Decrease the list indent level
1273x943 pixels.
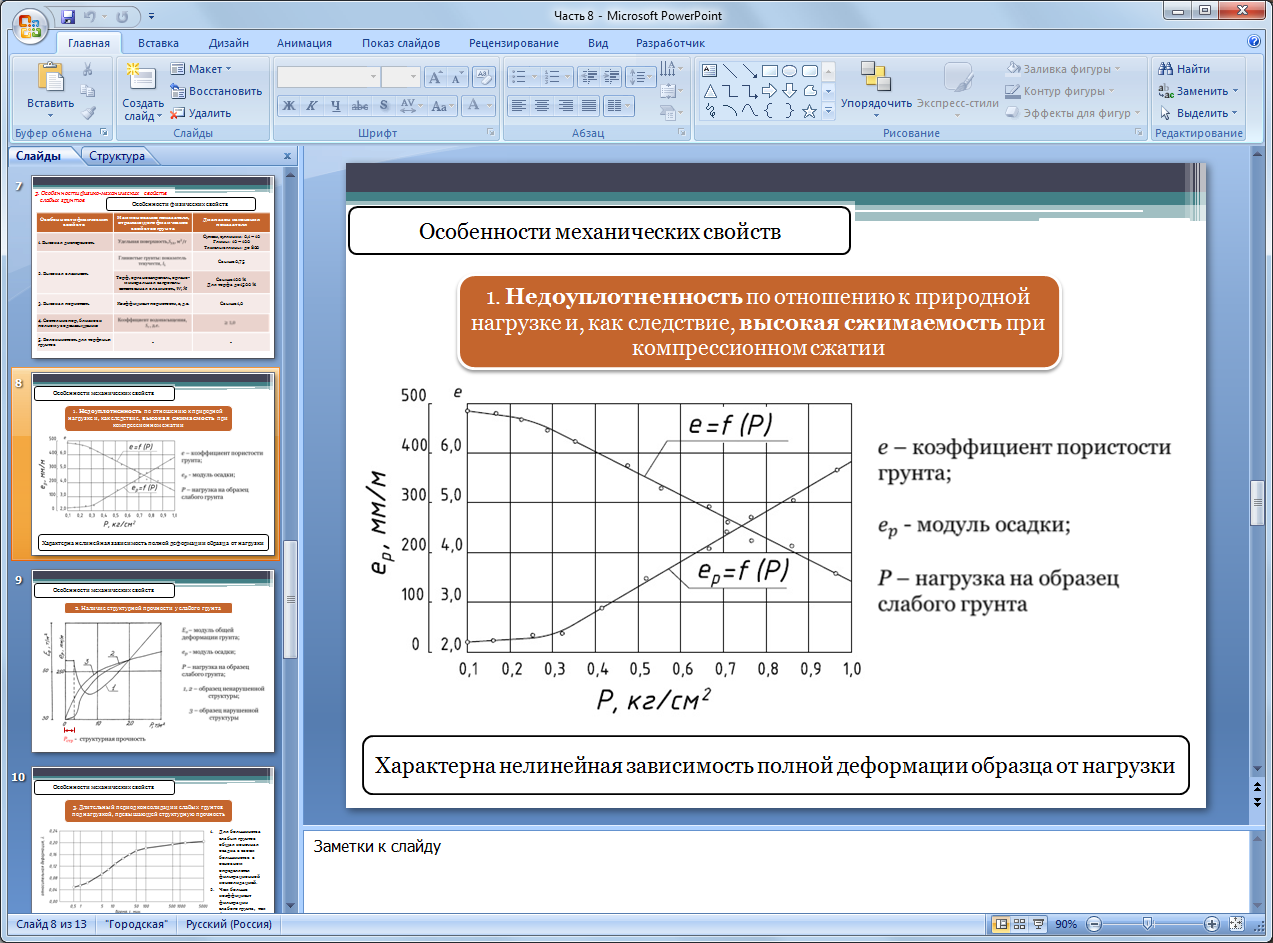[587, 77]
